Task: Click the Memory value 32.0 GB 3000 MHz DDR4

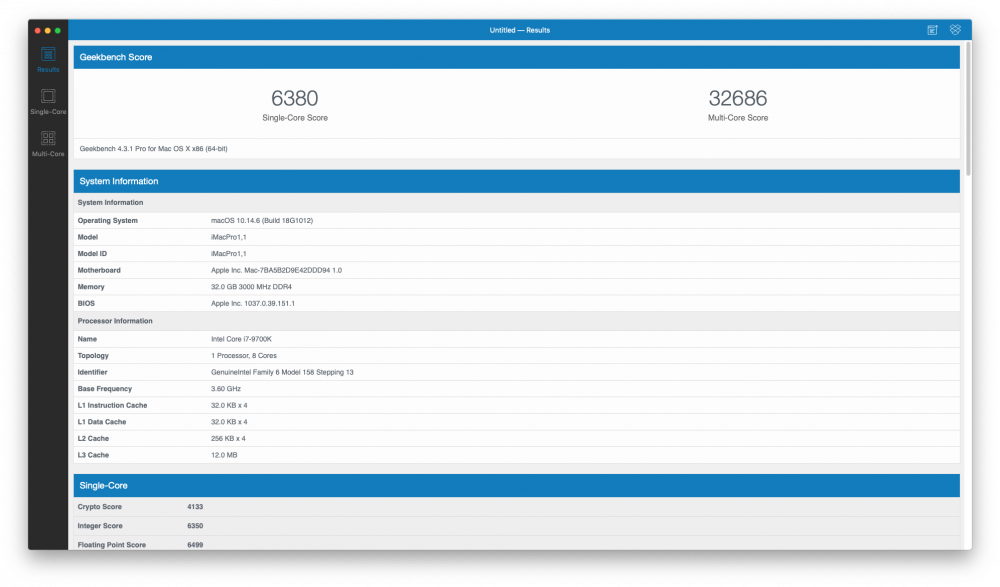Action: [x=251, y=287]
